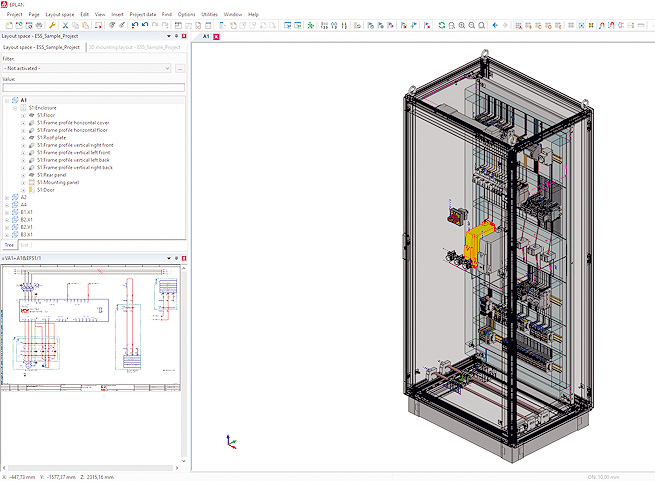Image resolution: width=655 pixels, height=481 pixels.
Task: Click the Zoom out magnifier icon
Action: pos(472,25)
